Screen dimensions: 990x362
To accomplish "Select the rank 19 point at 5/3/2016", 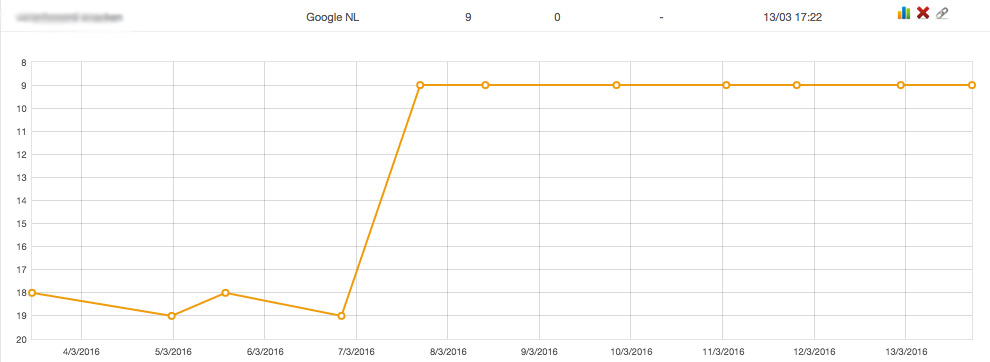I will click(x=172, y=316).
